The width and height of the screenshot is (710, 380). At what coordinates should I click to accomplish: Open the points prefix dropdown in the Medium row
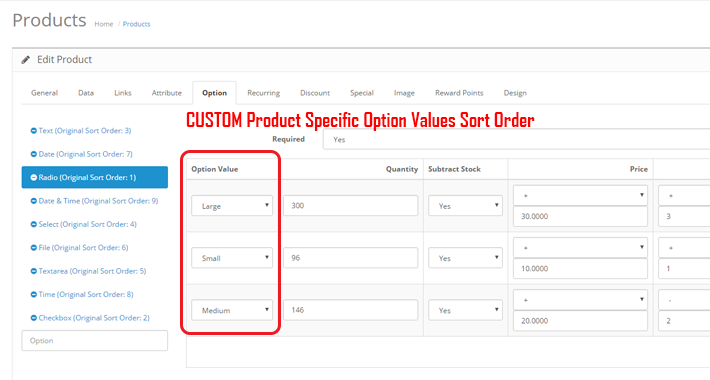click(684, 299)
